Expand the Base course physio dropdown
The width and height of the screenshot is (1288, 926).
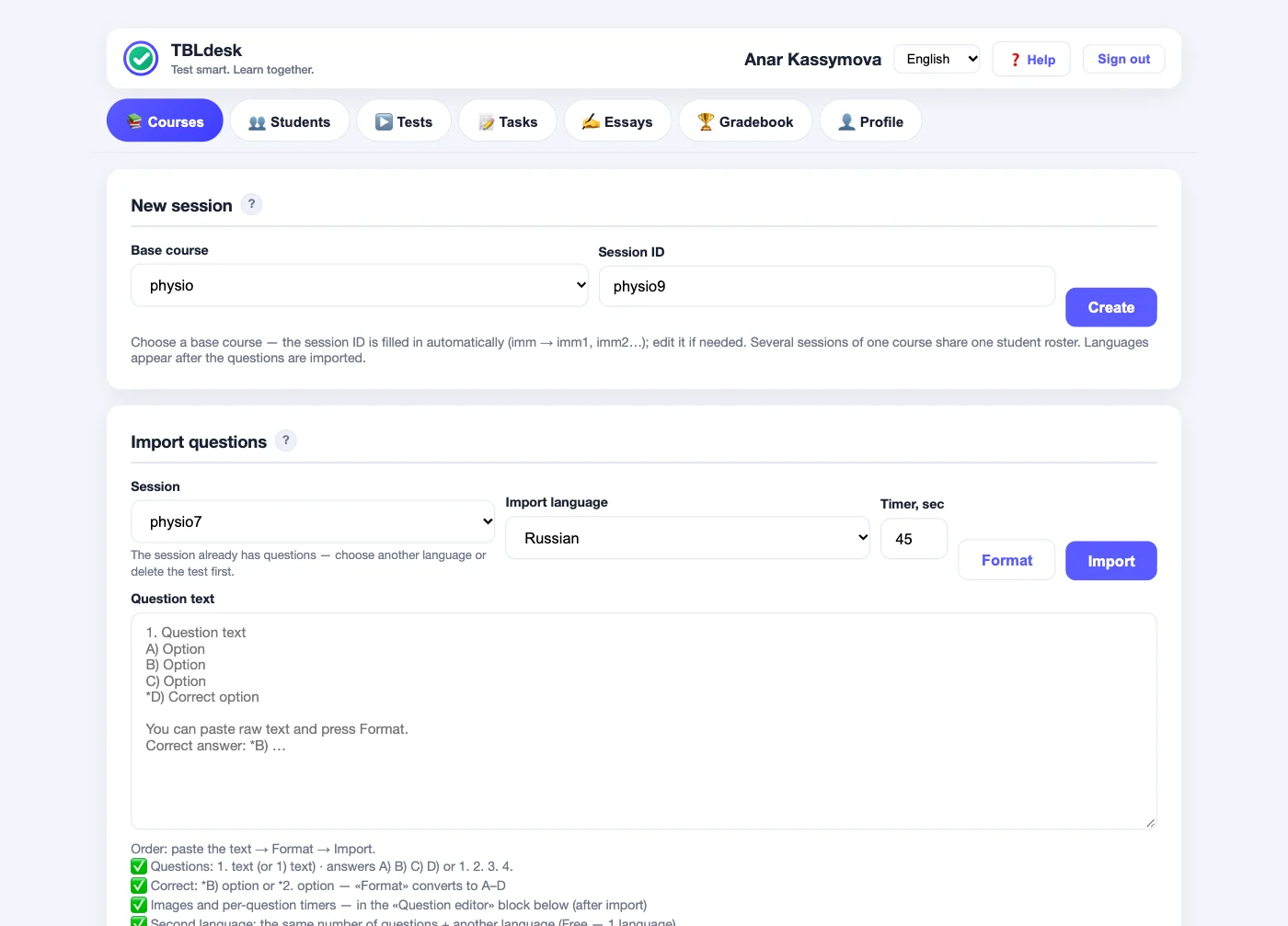(360, 285)
